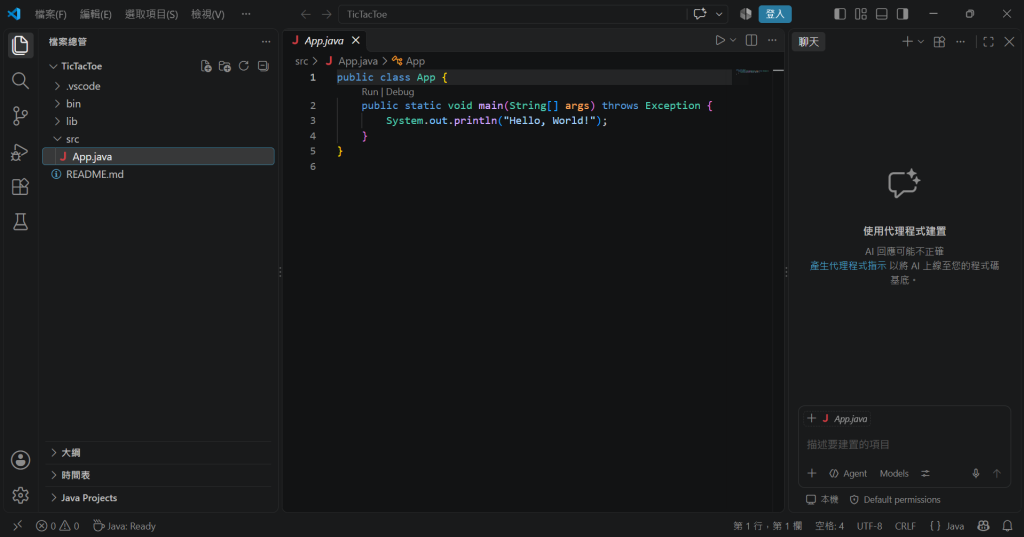Create a new file in TicTacToe
The width and height of the screenshot is (1024, 537).
pyautogui.click(x=206, y=66)
